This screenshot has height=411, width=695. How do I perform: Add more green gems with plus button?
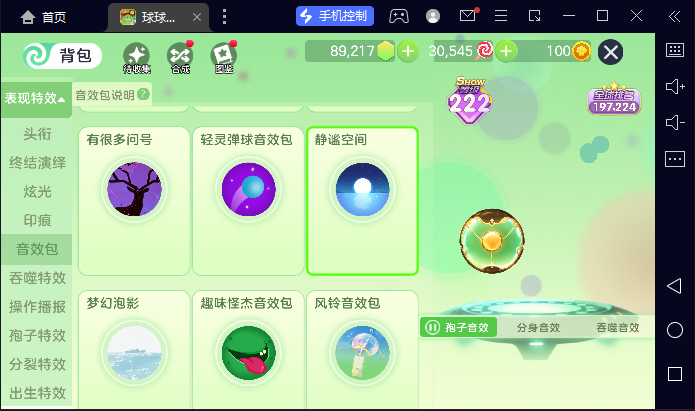(408, 51)
